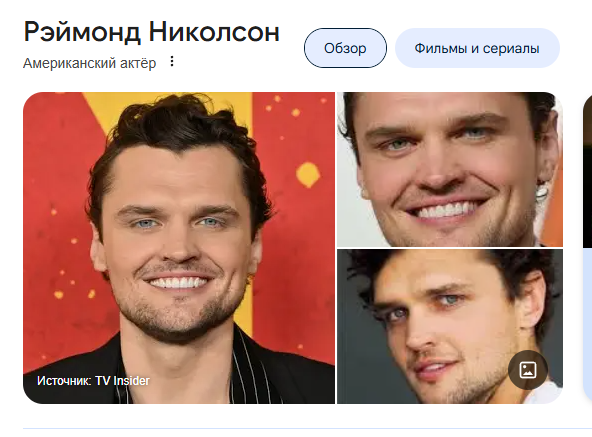The height and width of the screenshot is (437, 592).
Task: Click the light-blue card peeking at right edge
Action: [587, 326]
